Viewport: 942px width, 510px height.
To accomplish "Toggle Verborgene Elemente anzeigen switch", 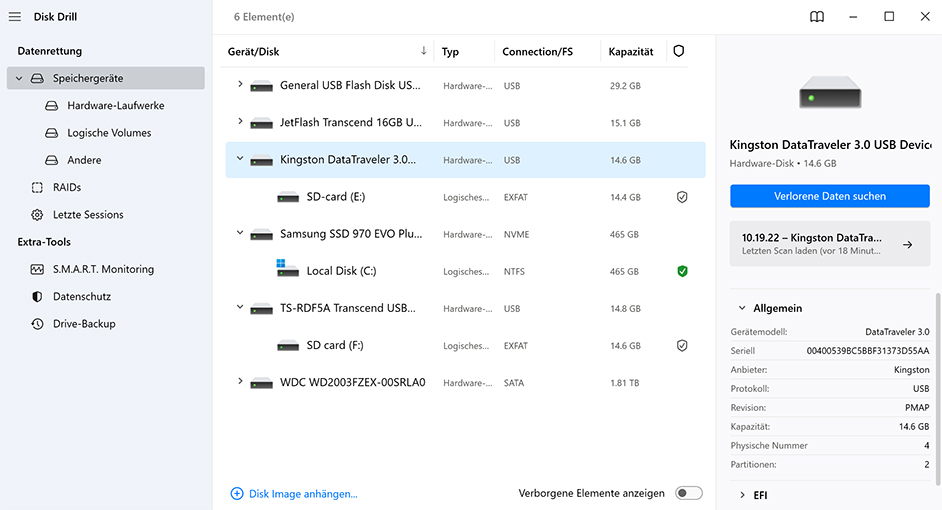I will click(x=688, y=493).
